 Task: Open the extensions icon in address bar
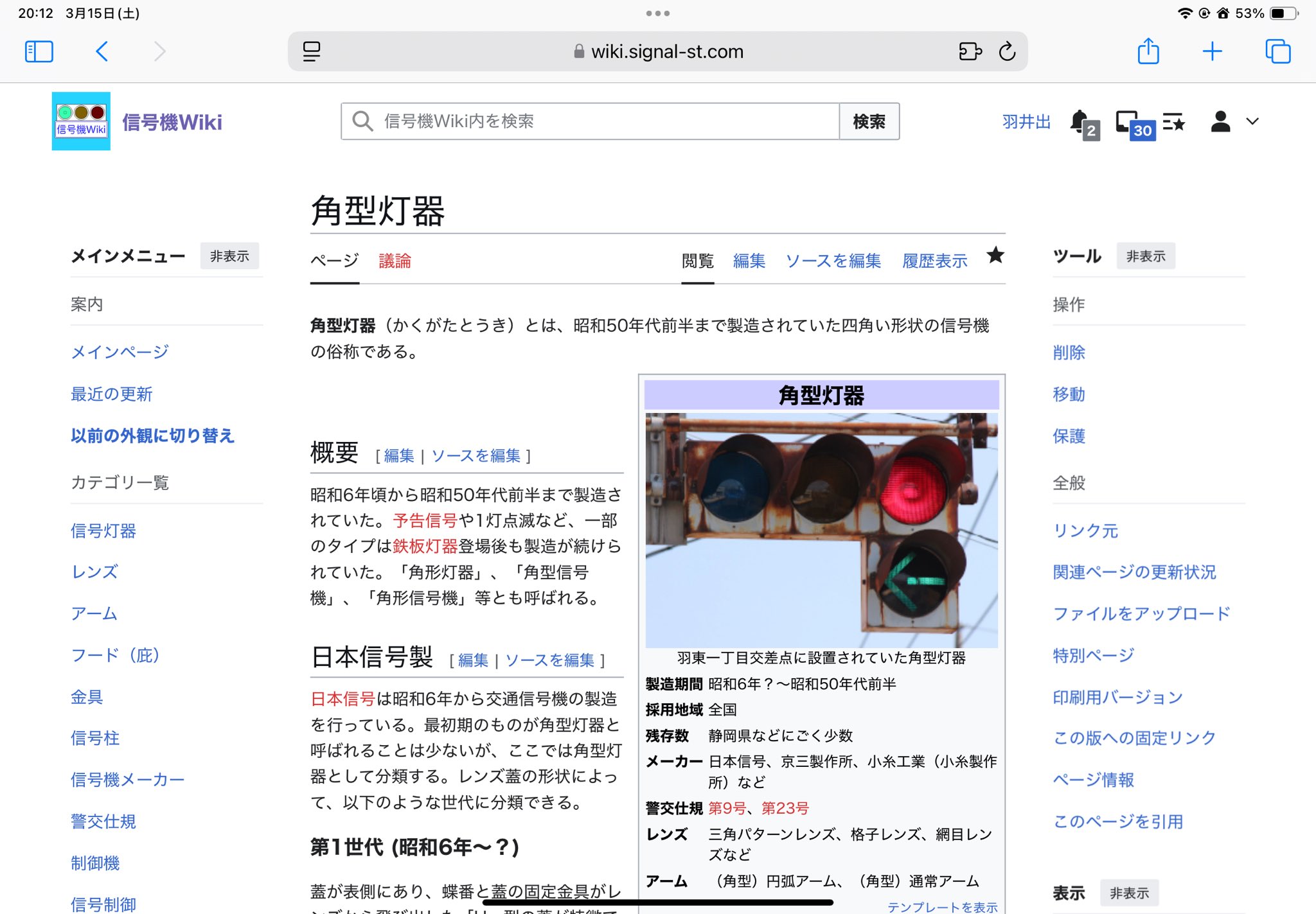970,51
